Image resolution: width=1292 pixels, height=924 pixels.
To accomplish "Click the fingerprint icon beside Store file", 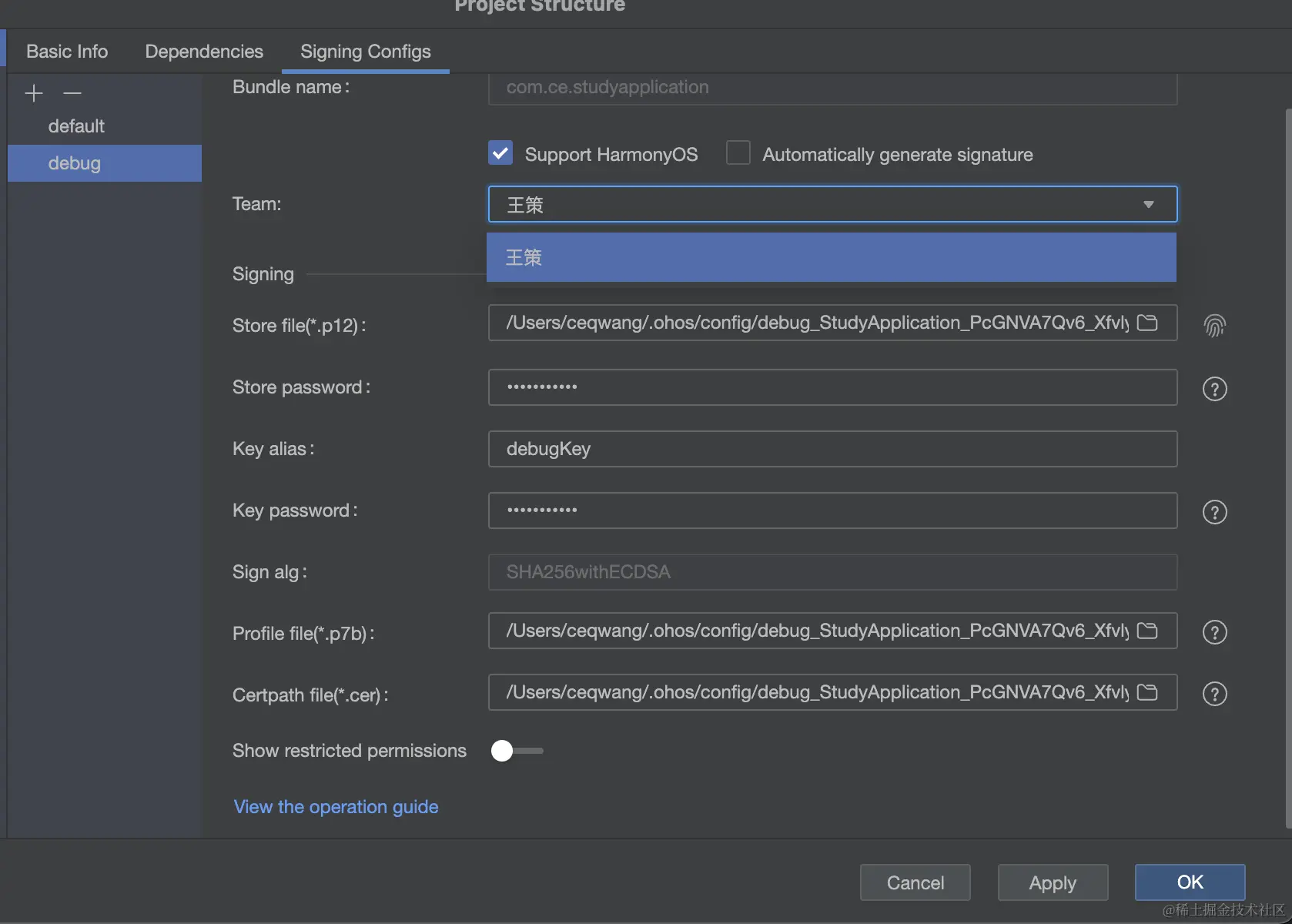I will click(1214, 326).
